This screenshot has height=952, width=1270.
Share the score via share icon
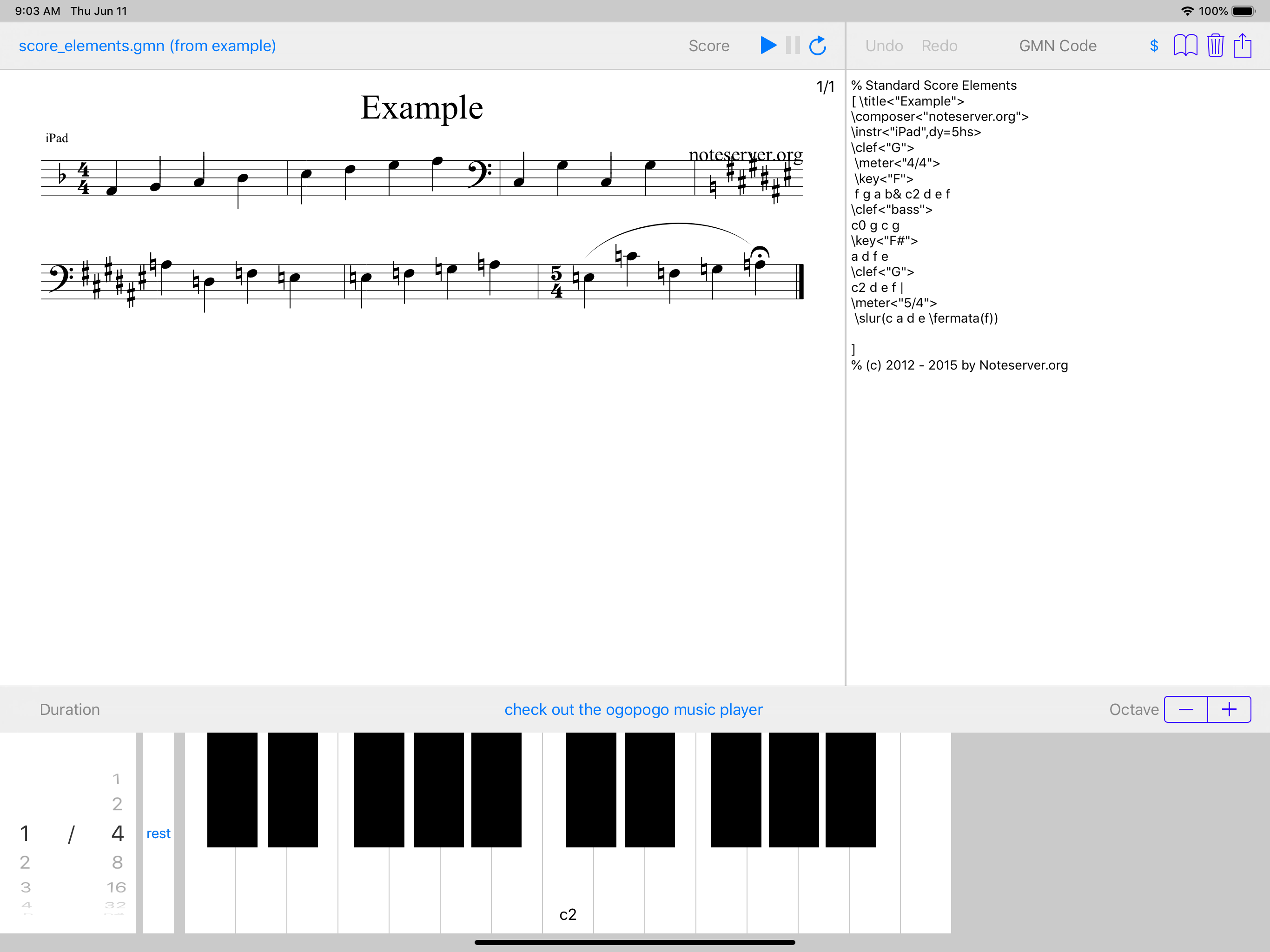[1243, 46]
